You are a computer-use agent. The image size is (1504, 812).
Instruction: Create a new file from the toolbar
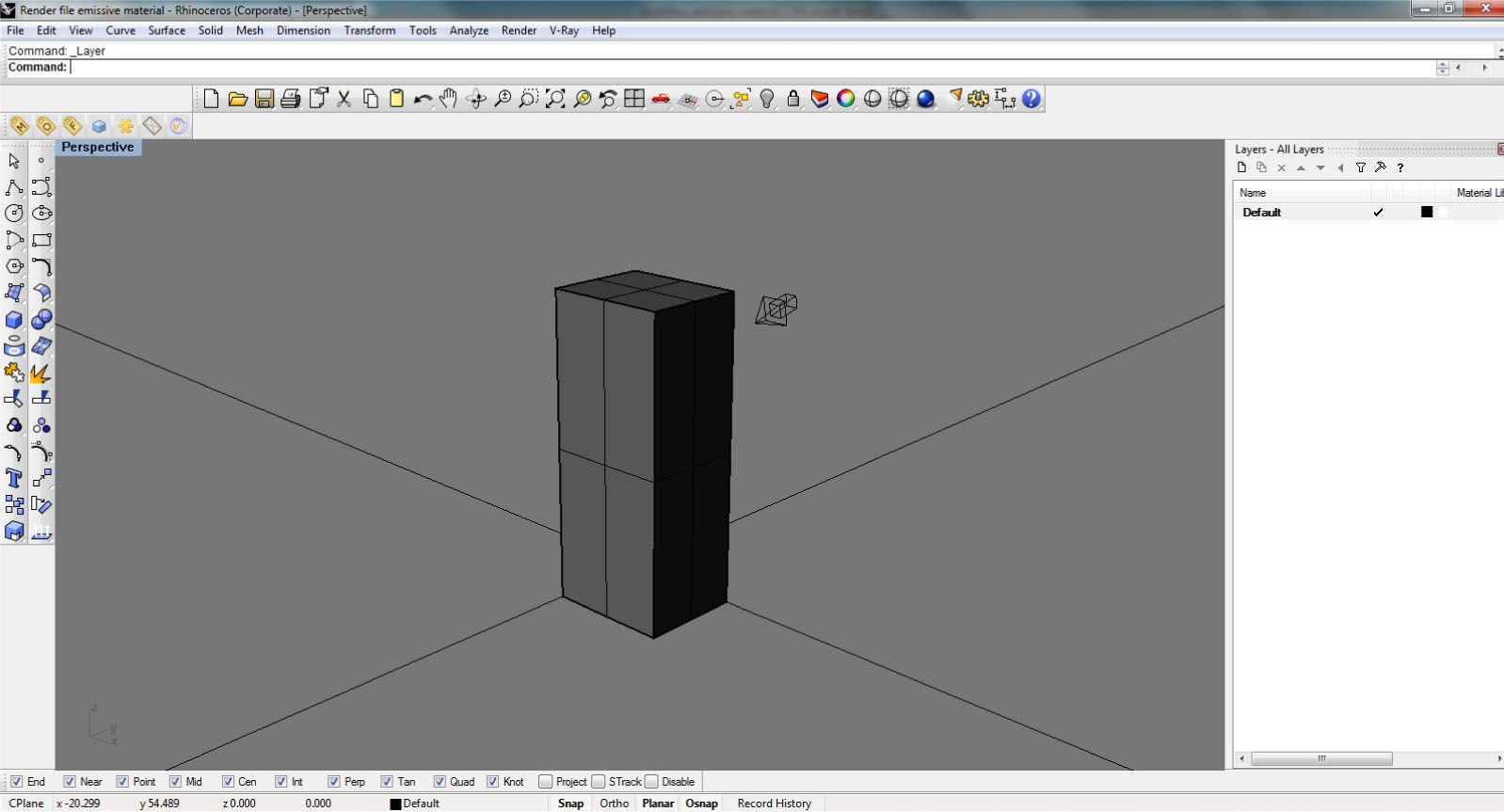point(211,99)
